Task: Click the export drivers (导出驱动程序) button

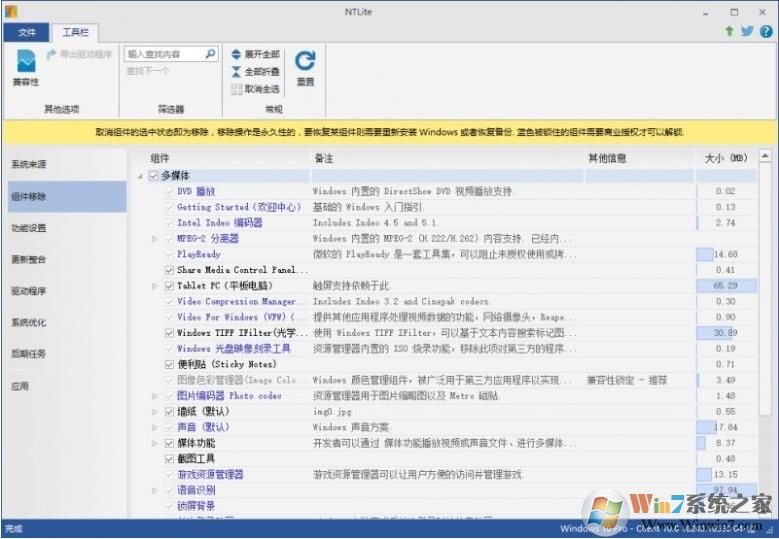Action: (79, 54)
